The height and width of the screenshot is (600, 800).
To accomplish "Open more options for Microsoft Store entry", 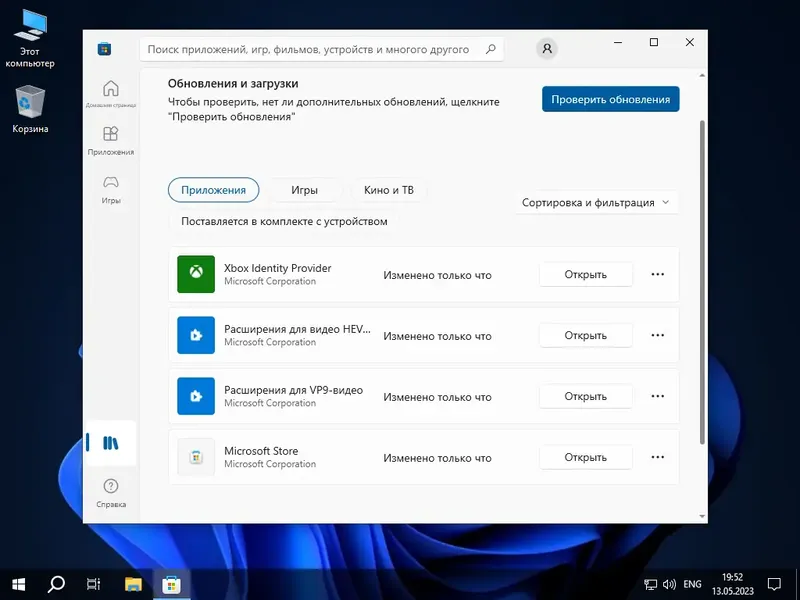I will pyautogui.click(x=657, y=457).
